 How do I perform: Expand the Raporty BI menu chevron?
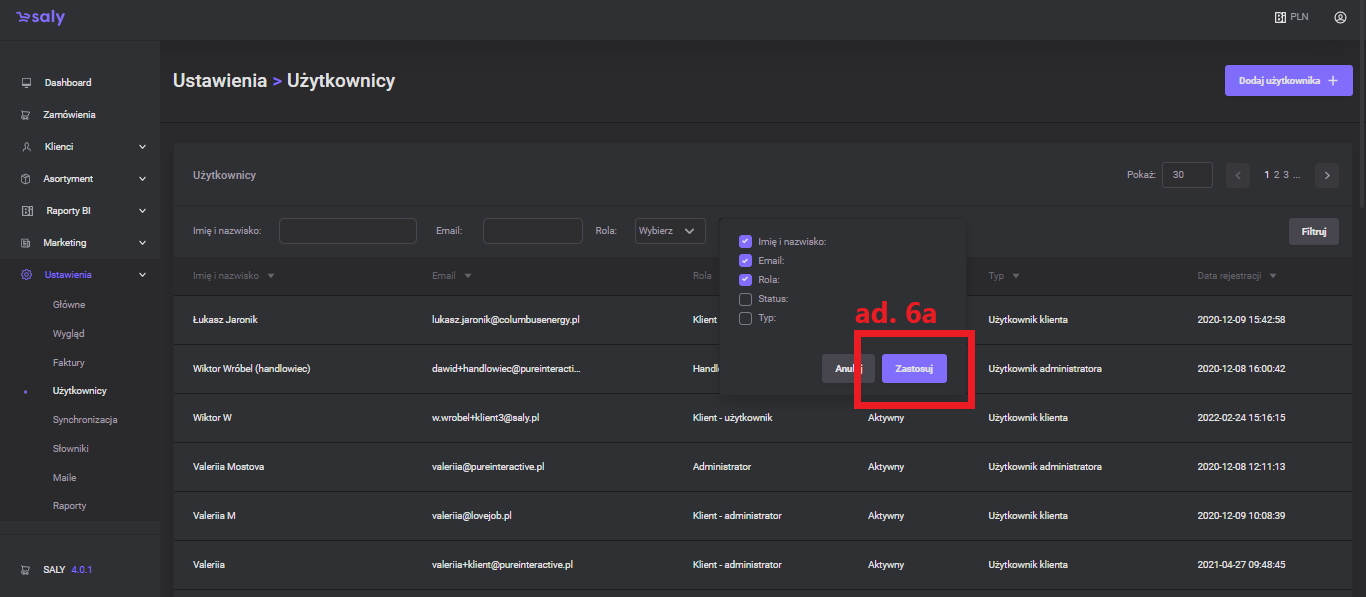pos(142,211)
